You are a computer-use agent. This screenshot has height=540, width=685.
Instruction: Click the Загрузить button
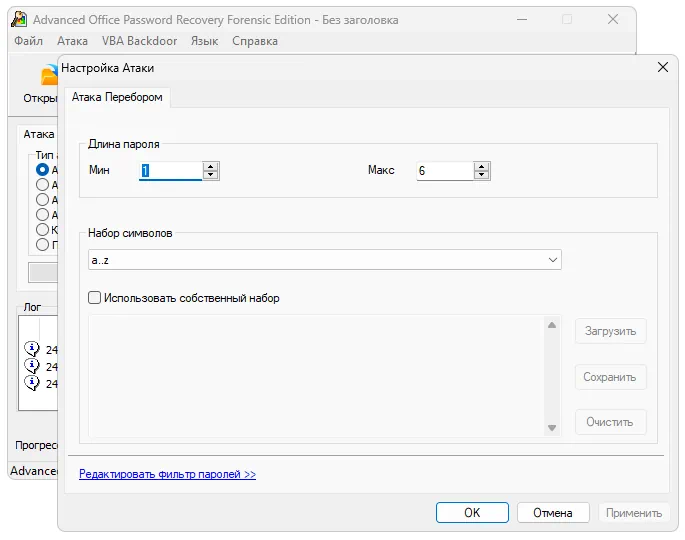point(610,331)
